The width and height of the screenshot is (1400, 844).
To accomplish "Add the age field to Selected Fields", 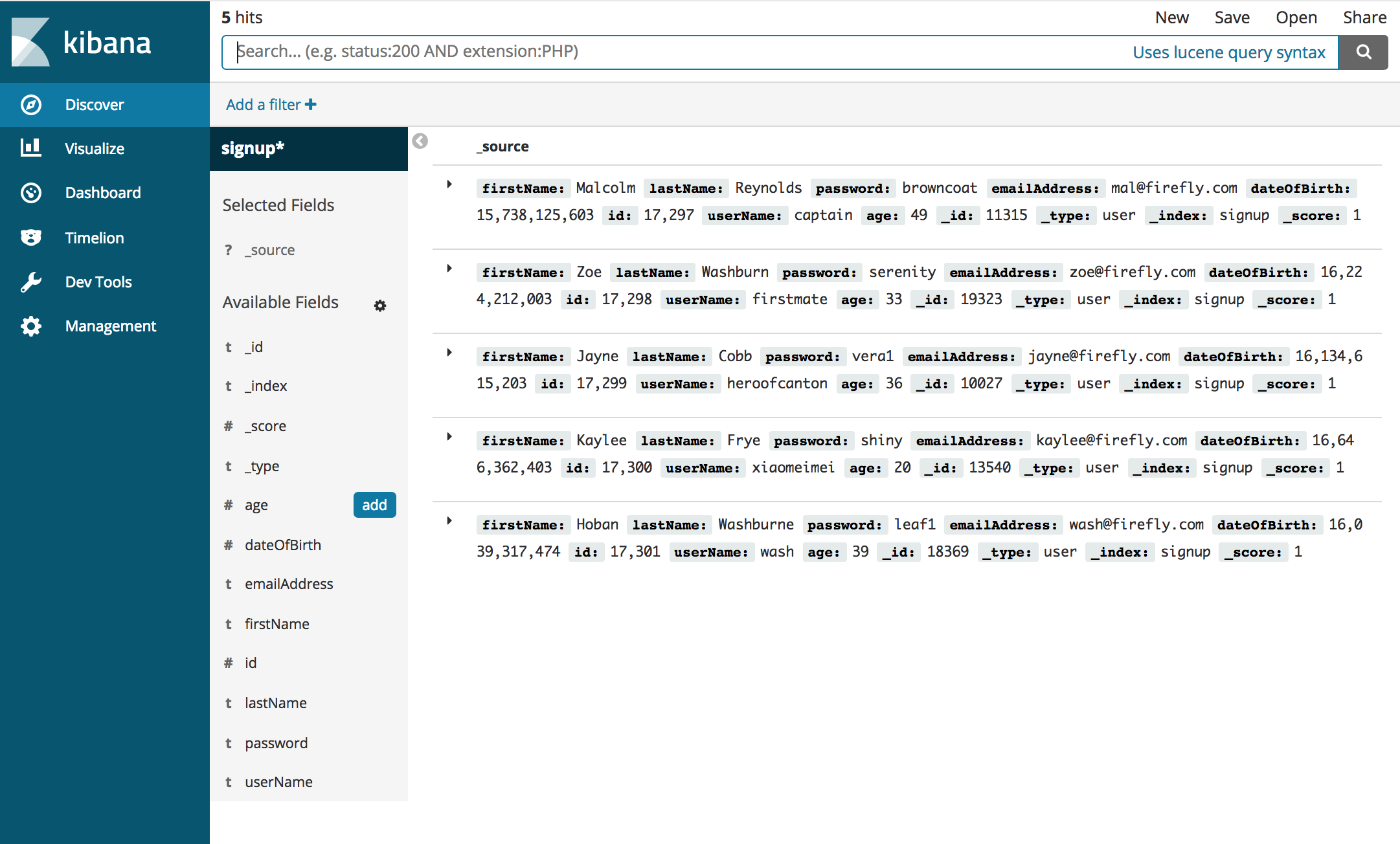I will point(373,504).
